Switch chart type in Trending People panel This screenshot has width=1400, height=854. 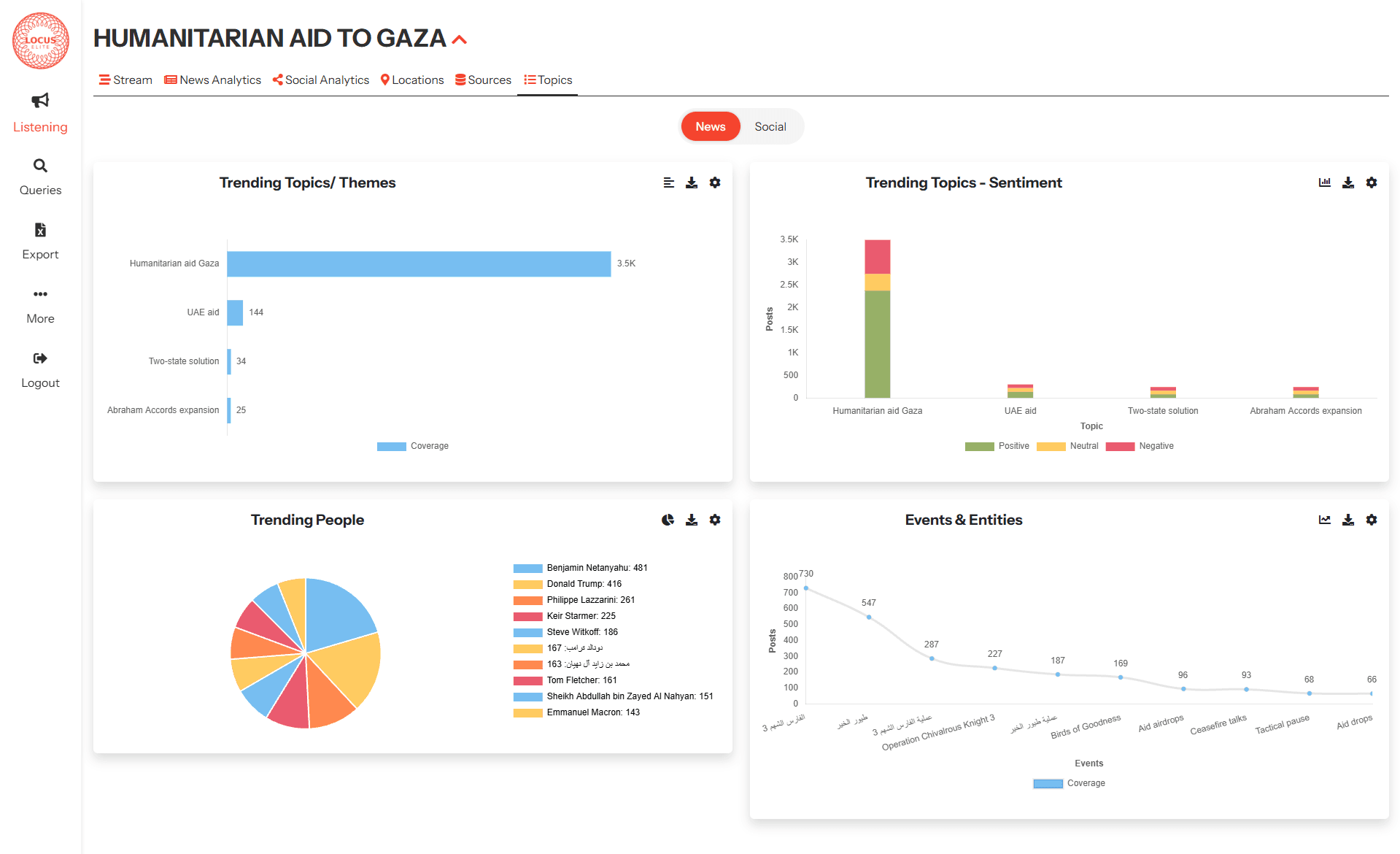coord(668,520)
